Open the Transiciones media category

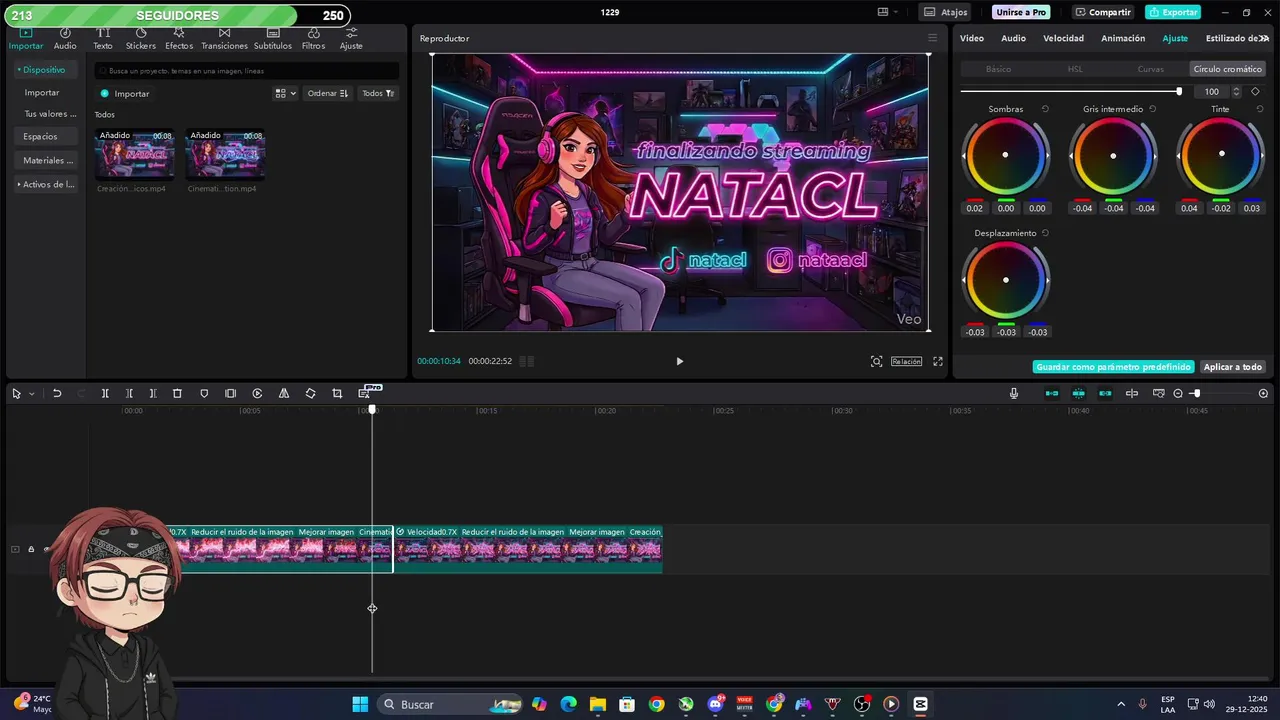tap(224, 39)
